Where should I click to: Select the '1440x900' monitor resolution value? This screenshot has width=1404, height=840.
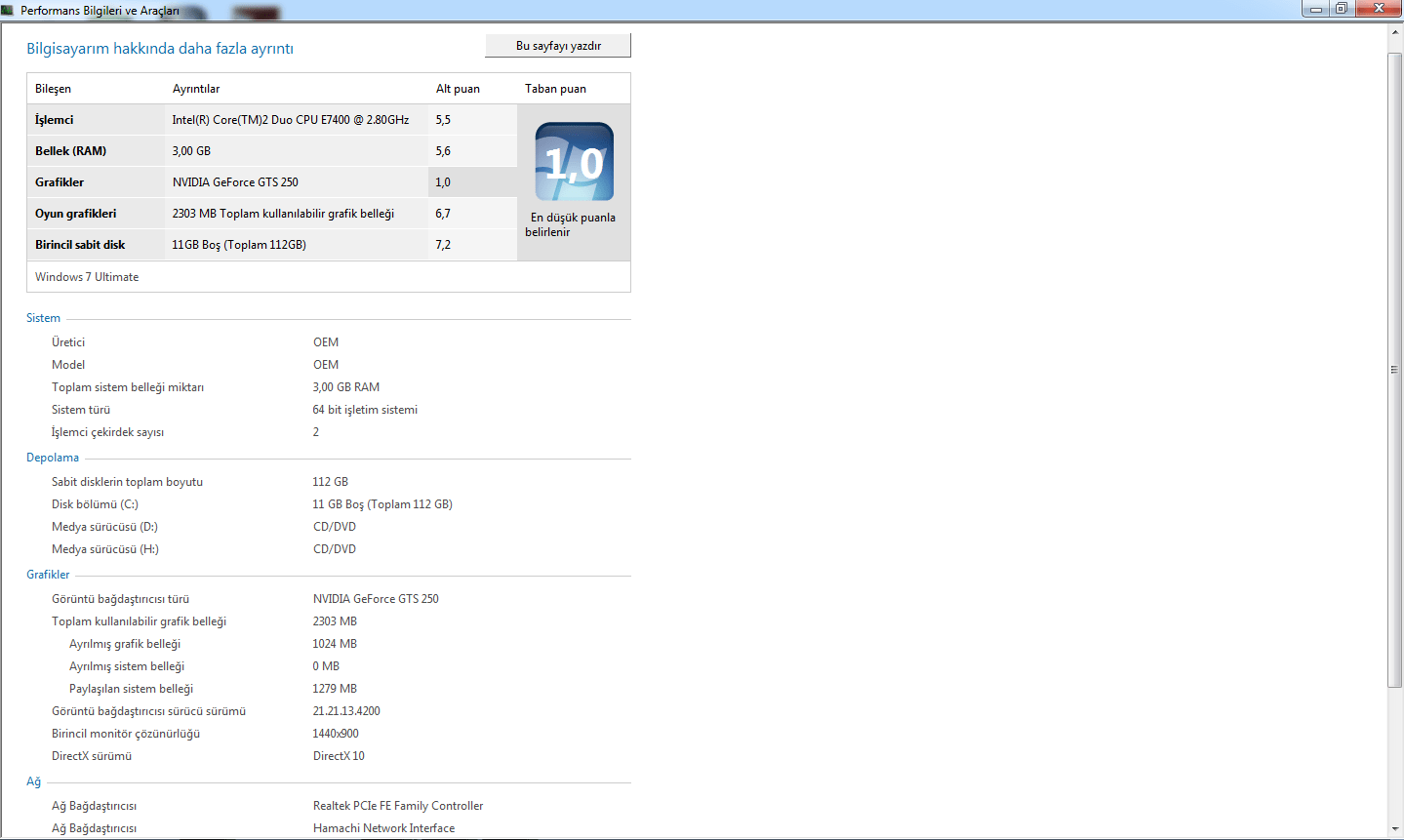336,734
